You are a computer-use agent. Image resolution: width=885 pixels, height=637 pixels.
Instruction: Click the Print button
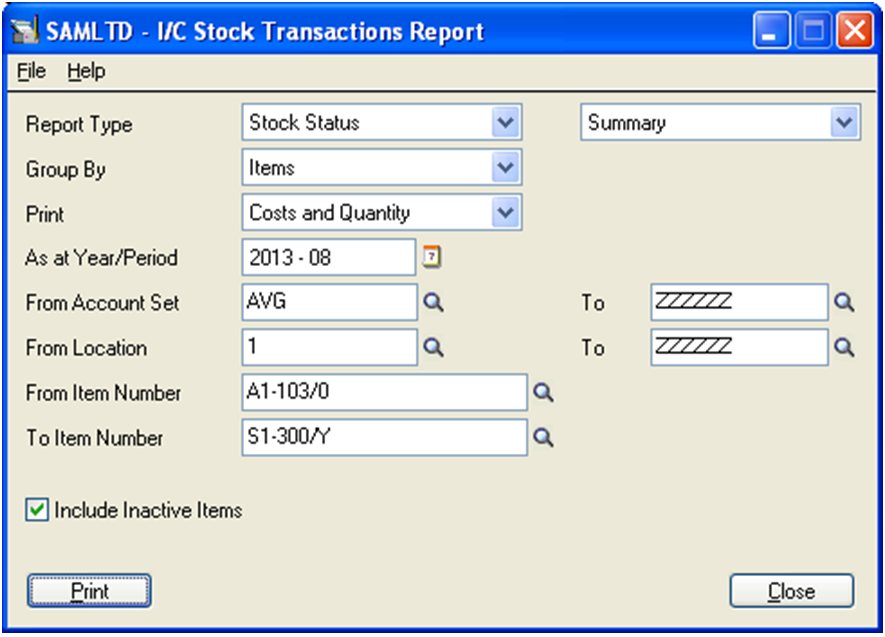(89, 591)
